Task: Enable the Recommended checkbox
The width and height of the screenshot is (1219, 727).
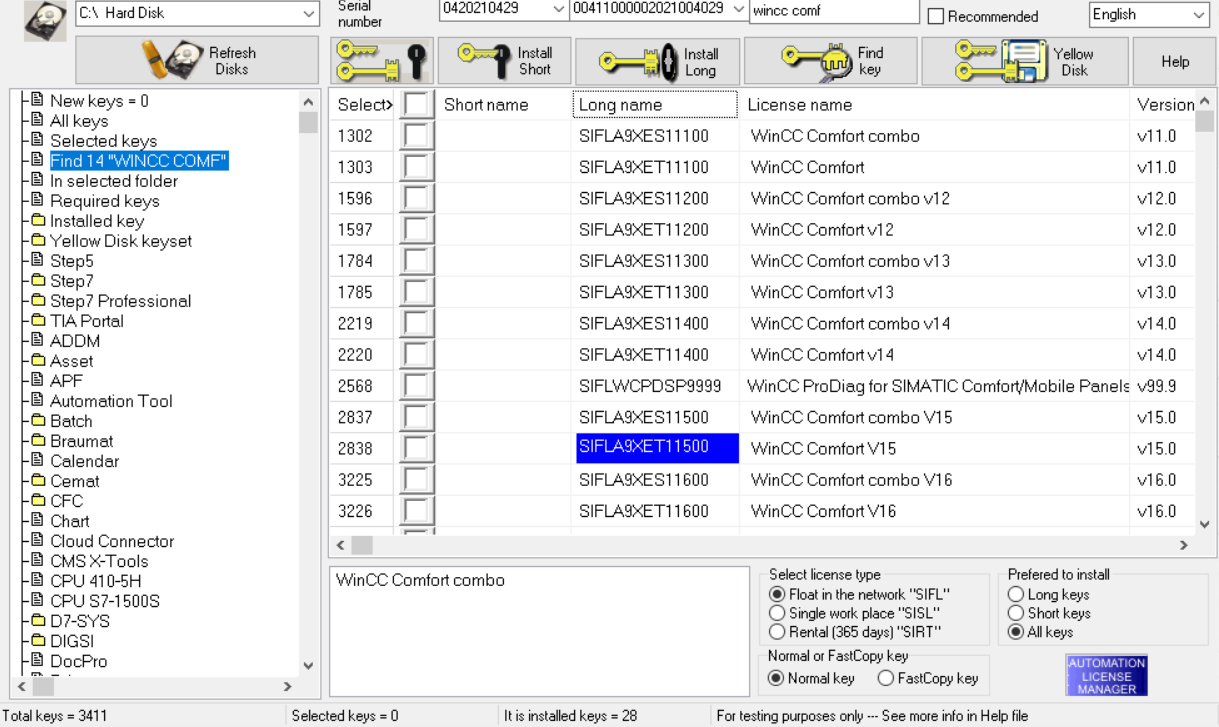Action: tap(936, 17)
